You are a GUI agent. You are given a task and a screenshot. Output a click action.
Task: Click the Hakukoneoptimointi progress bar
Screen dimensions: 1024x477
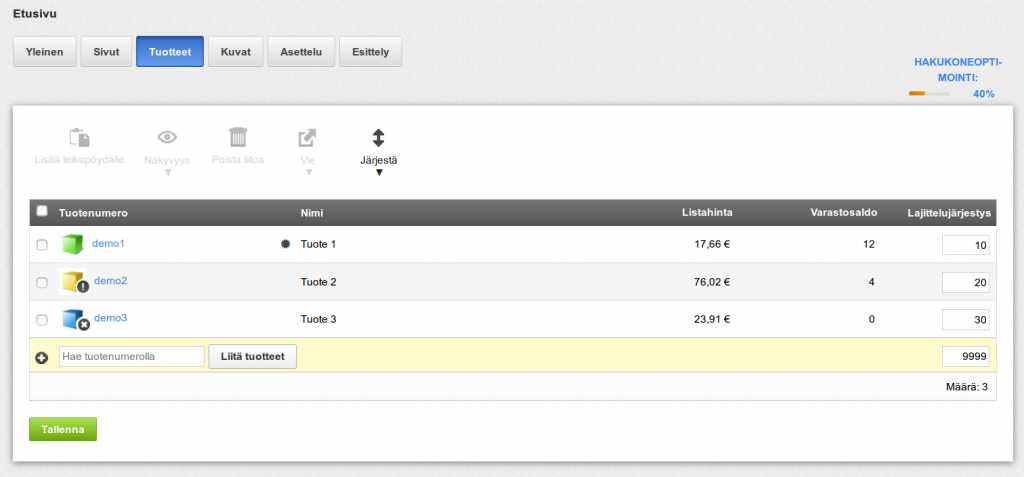[929, 93]
